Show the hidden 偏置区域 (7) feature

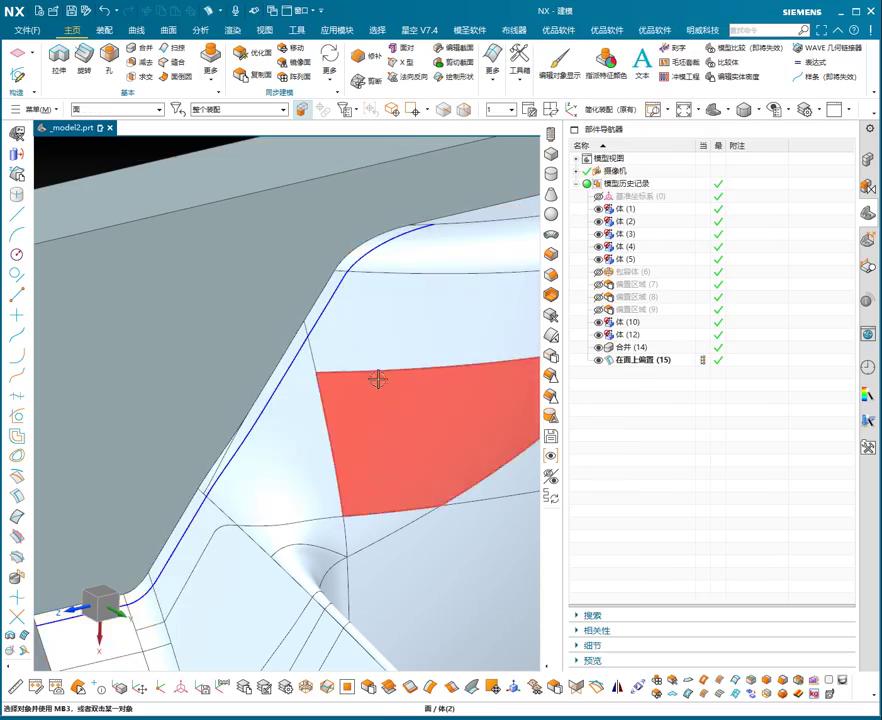click(599, 285)
